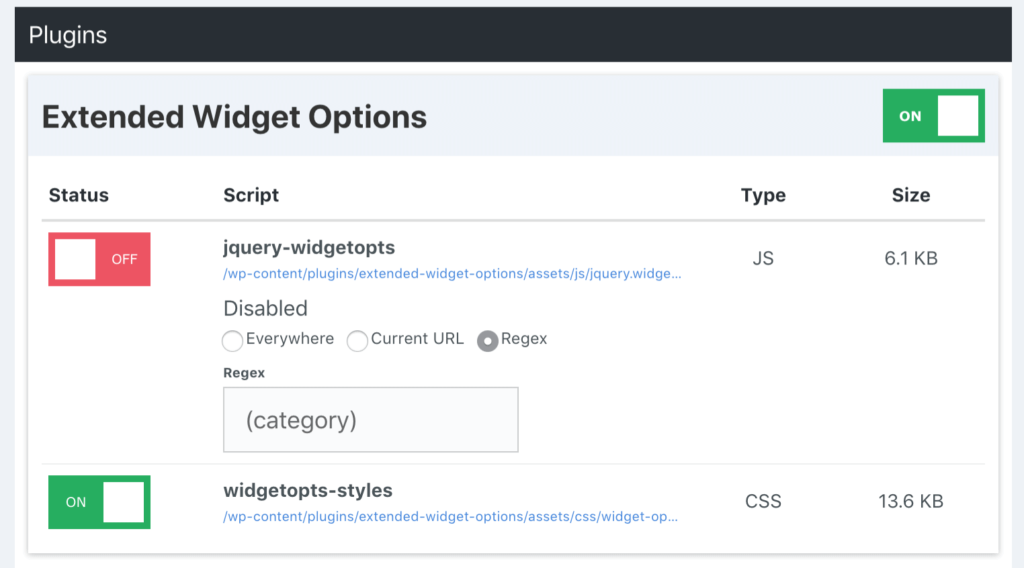Click the widgetopts-styles script name

pyautogui.click(x=307, y=490)
